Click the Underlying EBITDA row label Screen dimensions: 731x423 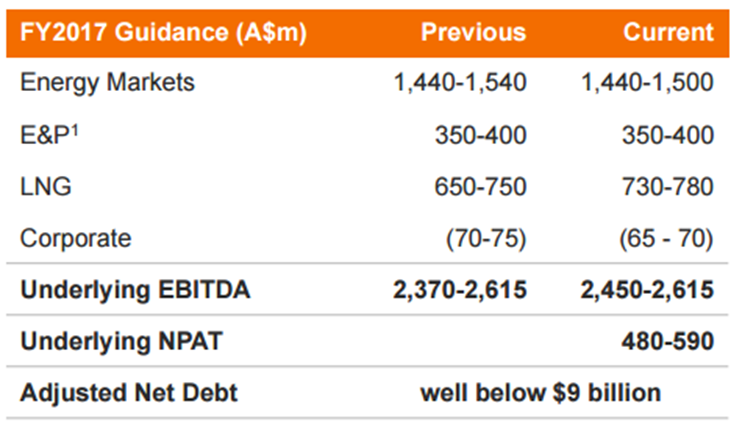[135, 290]
